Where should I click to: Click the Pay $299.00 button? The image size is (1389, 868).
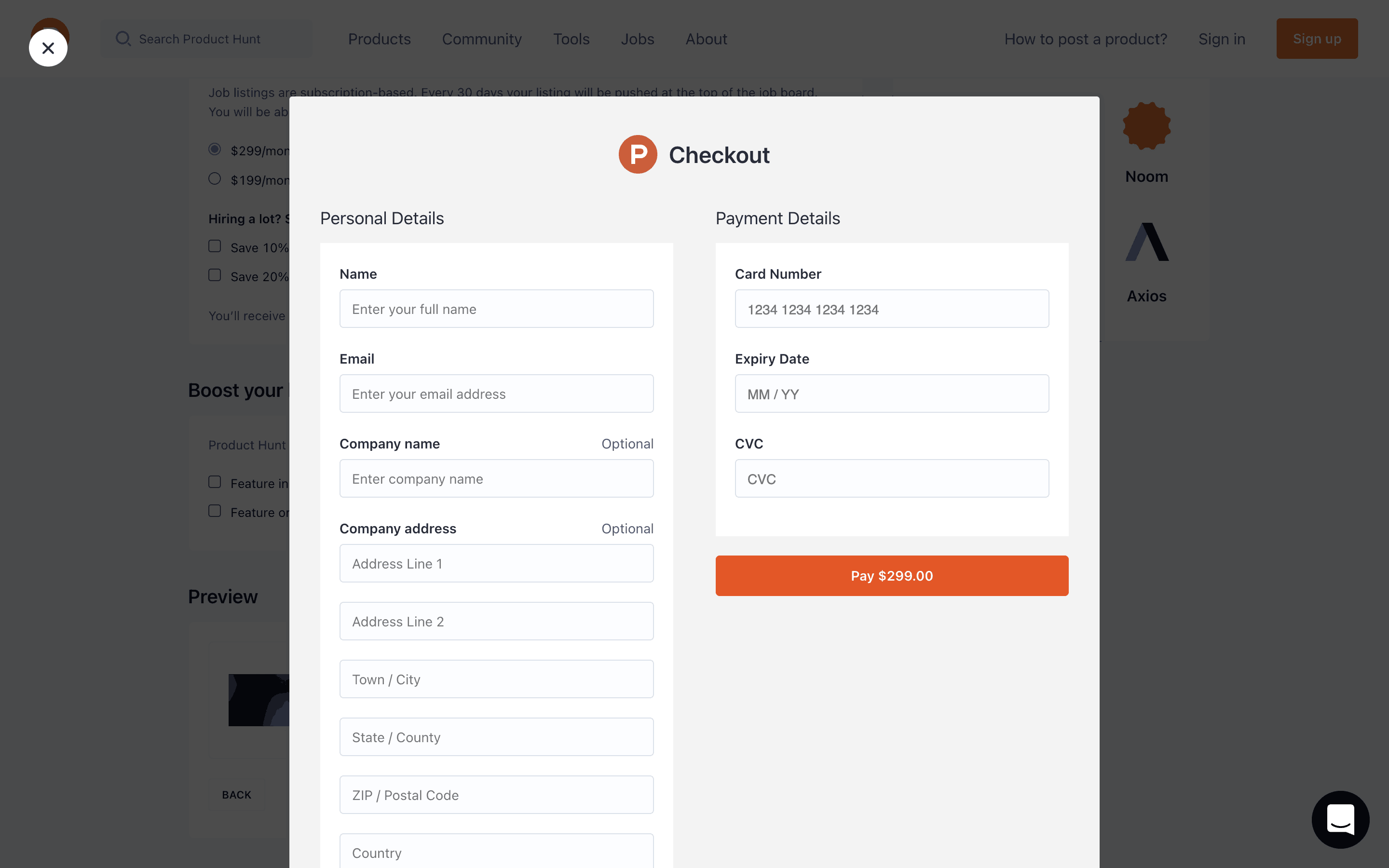[891, 576]
